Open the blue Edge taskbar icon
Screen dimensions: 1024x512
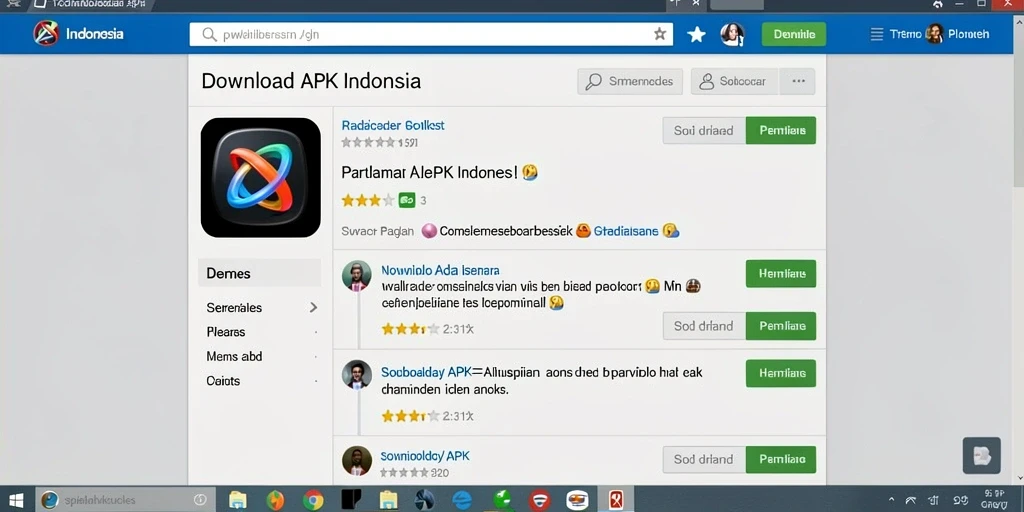click(x=462, y=500)
